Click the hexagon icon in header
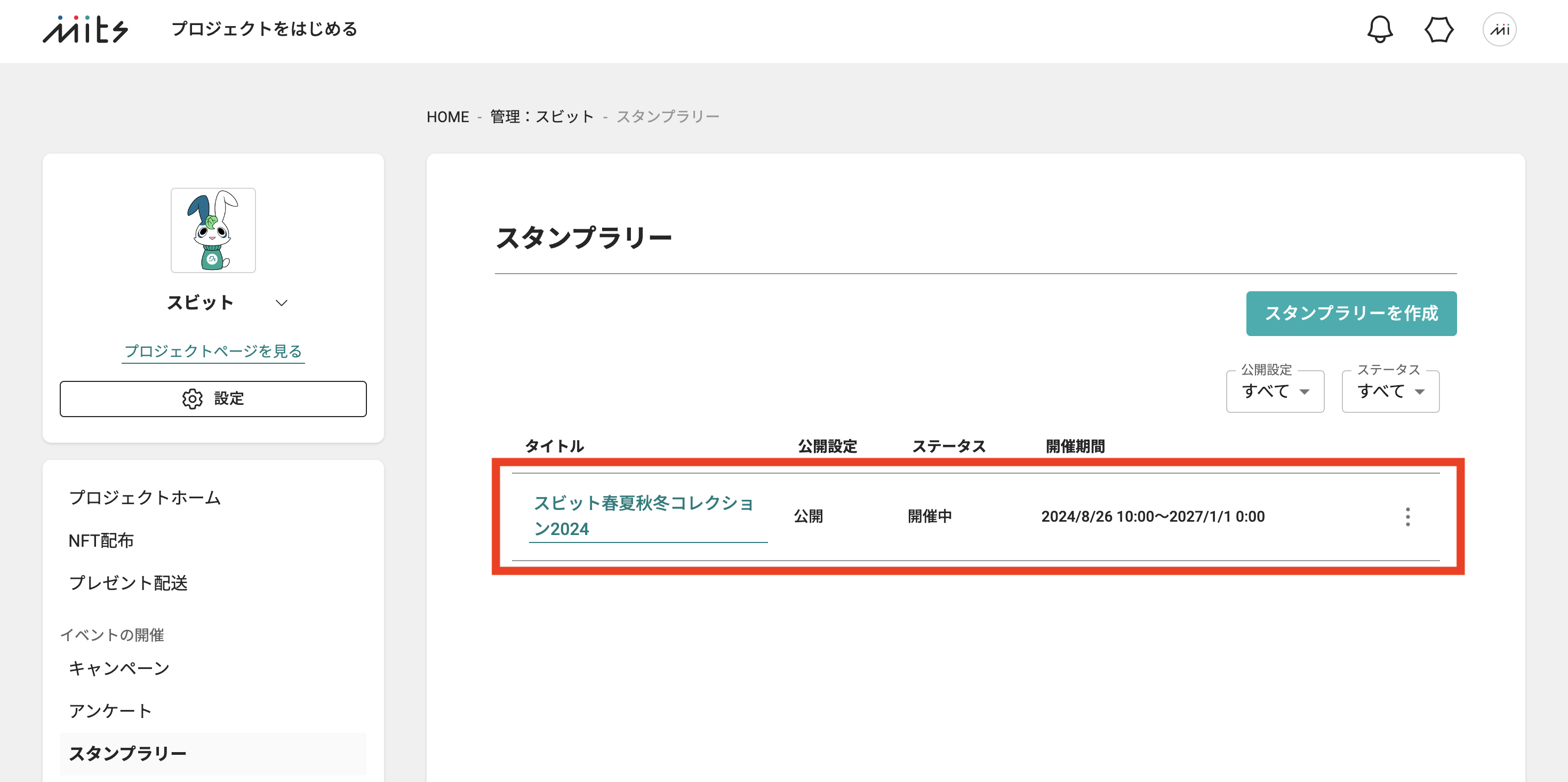The width and height of the screenshot is (1568, 782). (1439, 29)
